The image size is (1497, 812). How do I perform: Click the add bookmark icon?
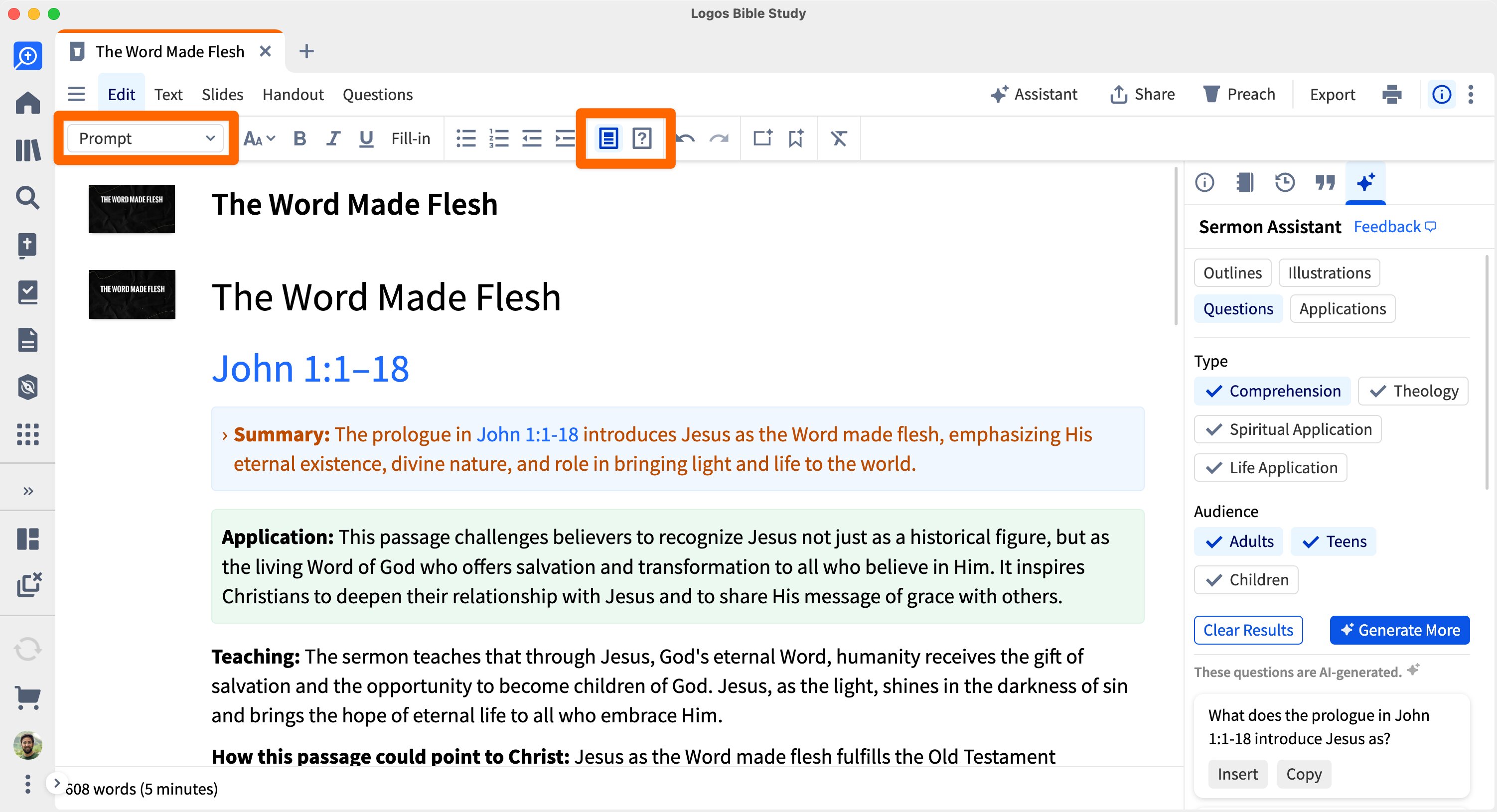coord(795,138)
